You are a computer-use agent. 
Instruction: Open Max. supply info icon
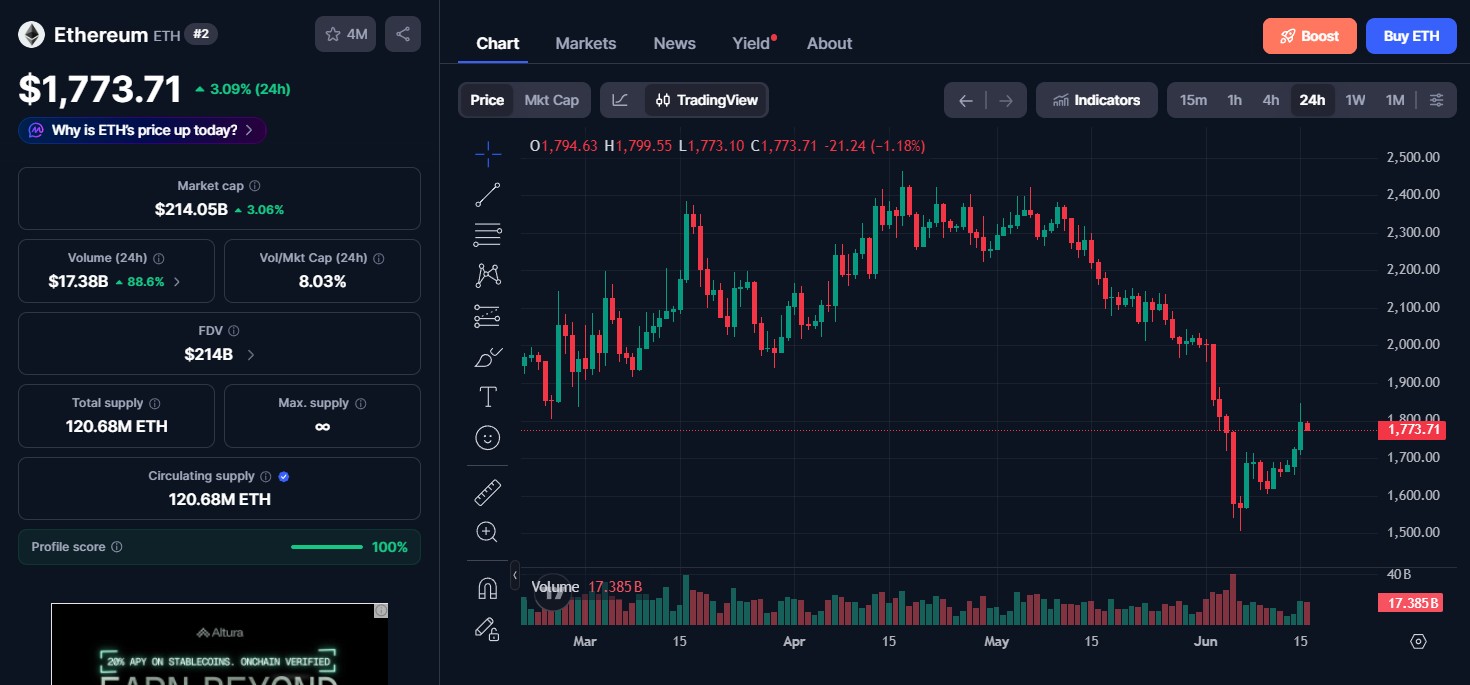[361, 403]
